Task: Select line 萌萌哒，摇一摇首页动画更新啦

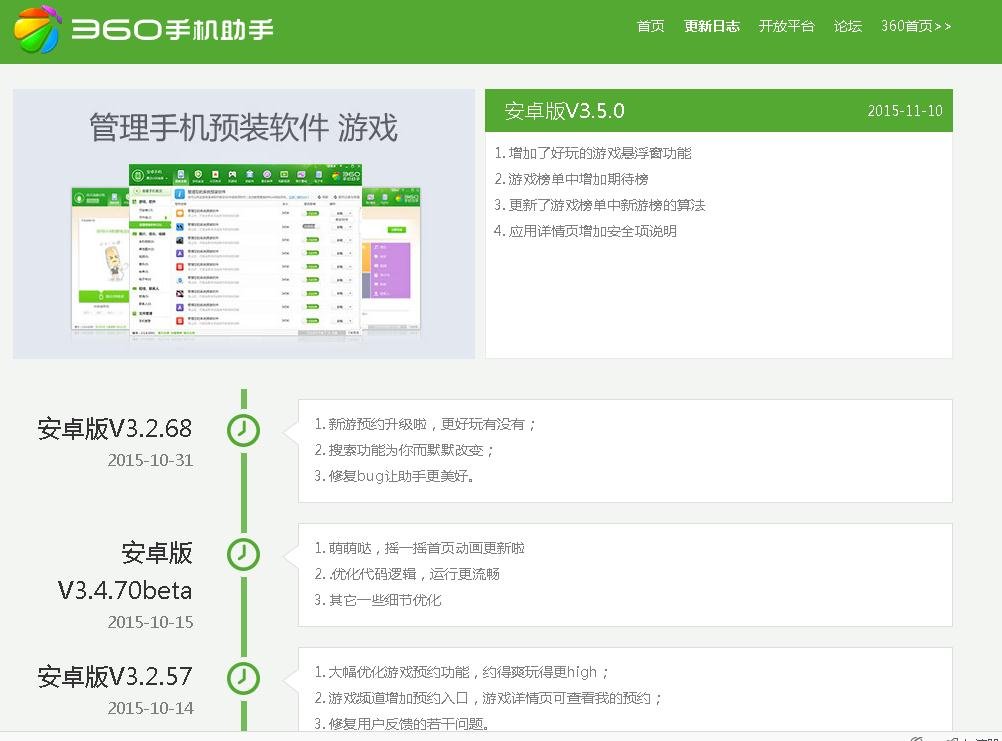Action: click(419, 548)
